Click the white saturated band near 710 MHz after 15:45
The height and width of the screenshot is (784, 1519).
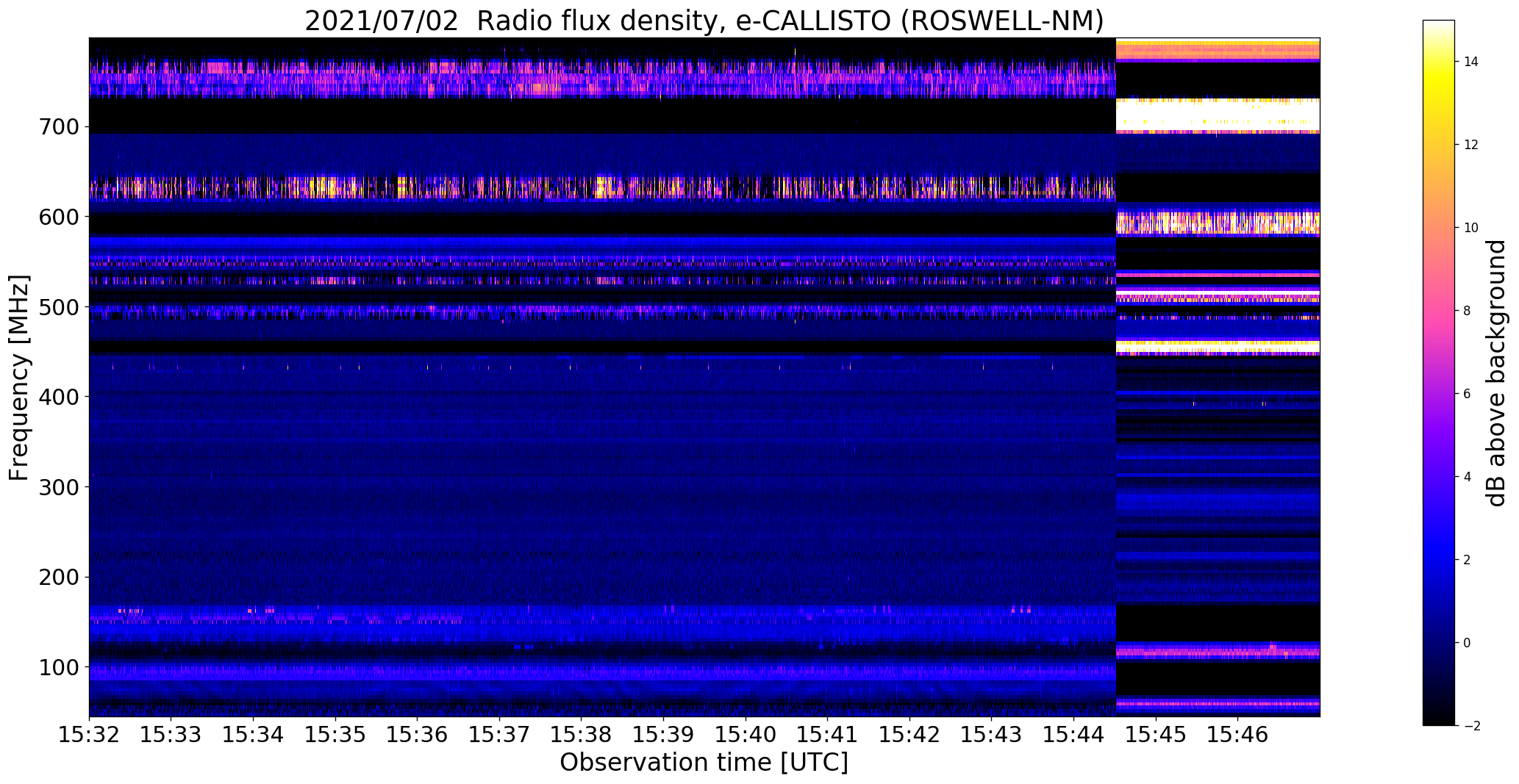1218,115
